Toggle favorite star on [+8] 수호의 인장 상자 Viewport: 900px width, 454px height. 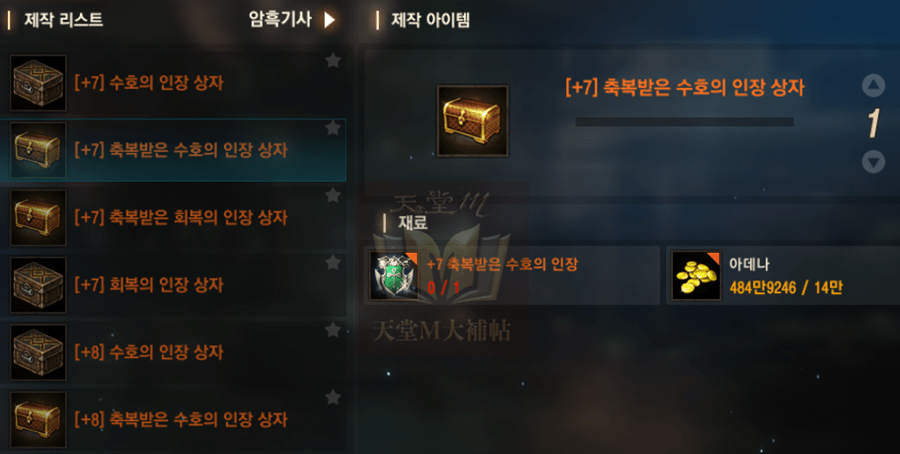(x=333, y=330)
